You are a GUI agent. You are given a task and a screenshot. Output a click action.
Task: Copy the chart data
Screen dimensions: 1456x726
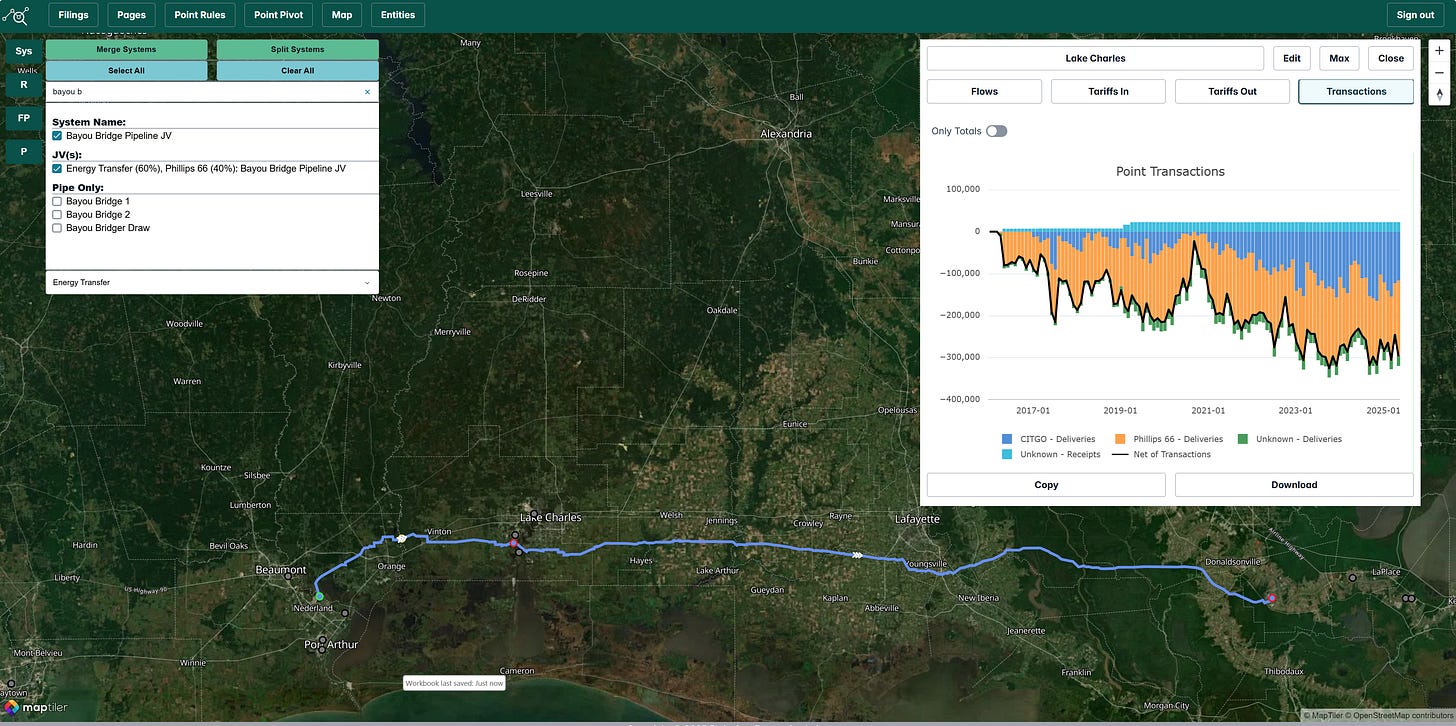[1046, 485]
